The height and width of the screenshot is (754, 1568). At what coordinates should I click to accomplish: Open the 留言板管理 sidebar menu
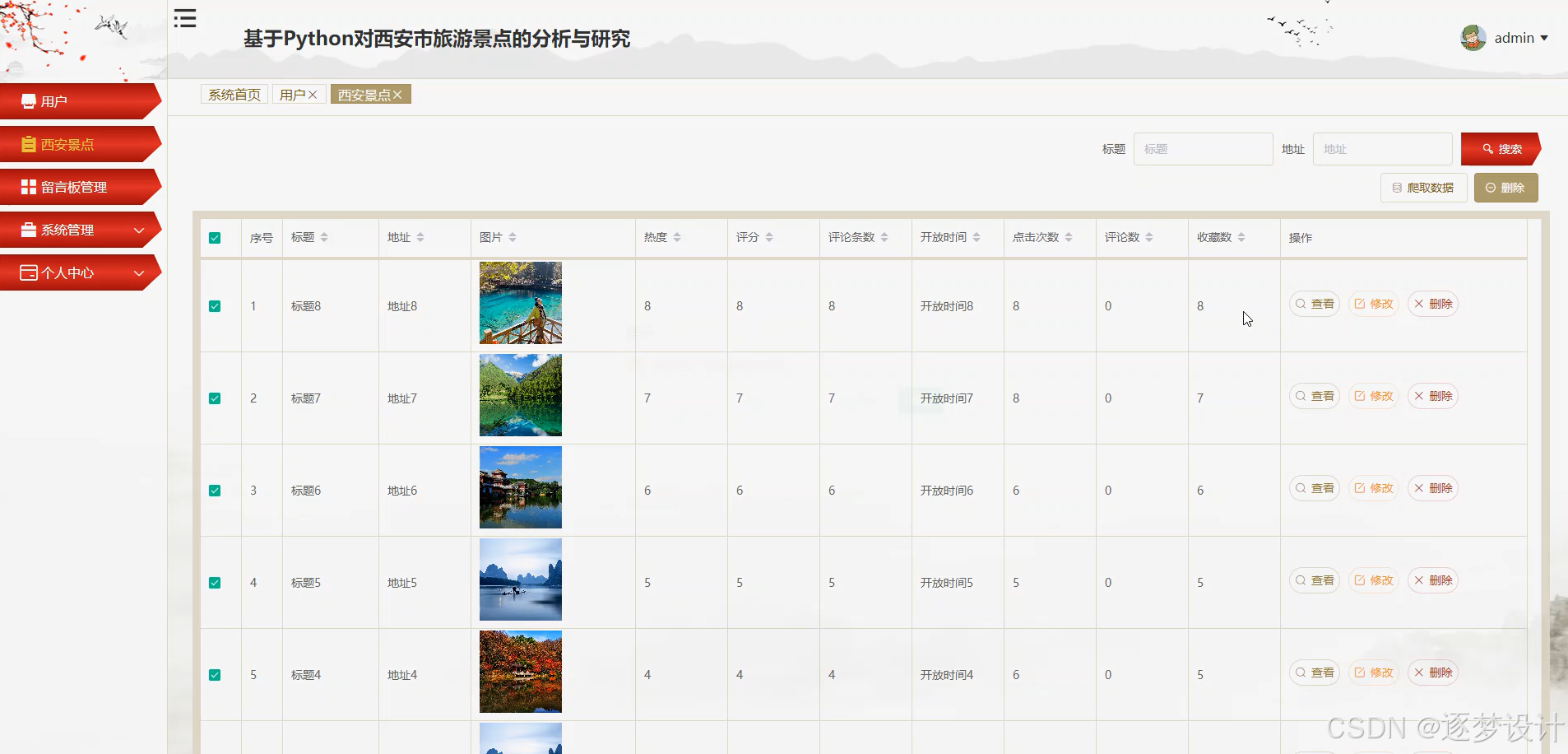pos(81,187)
